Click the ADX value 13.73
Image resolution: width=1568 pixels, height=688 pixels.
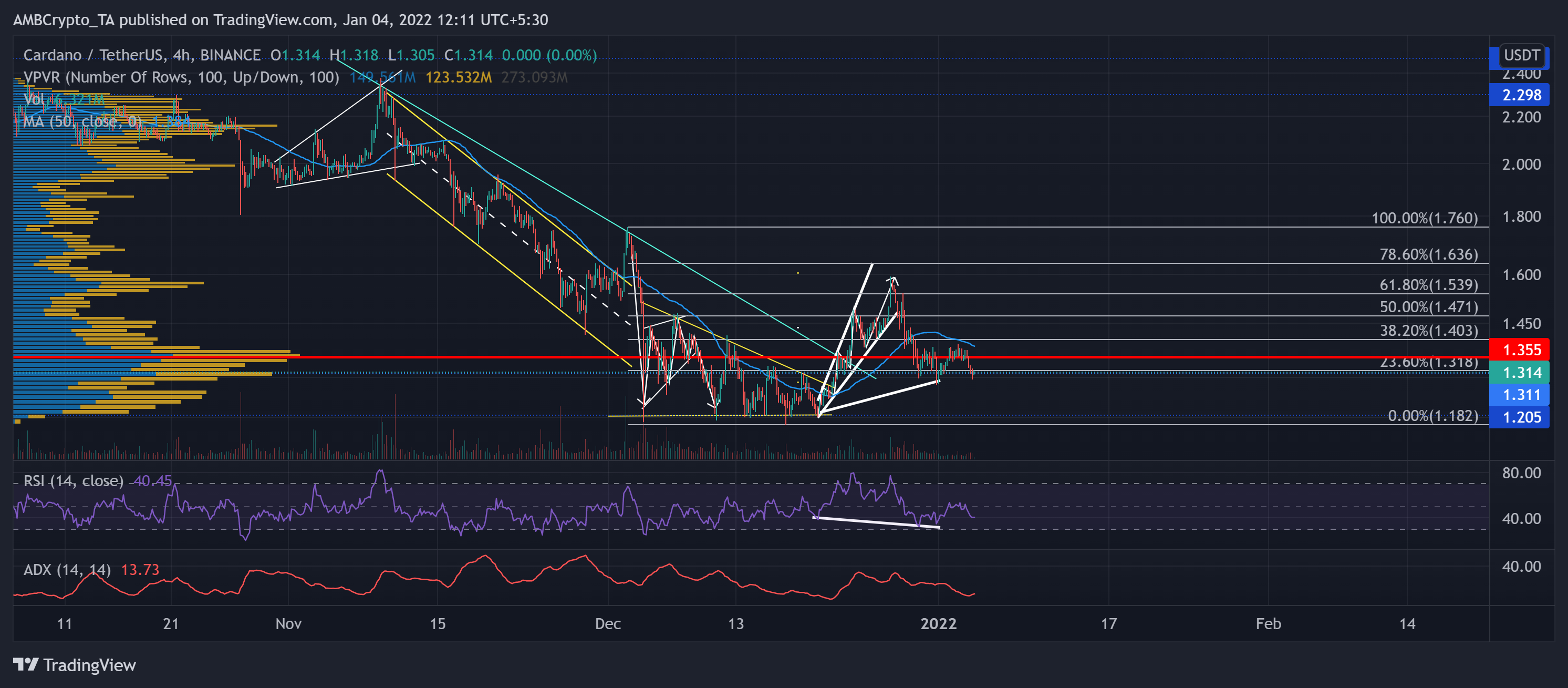pos(140,570)
